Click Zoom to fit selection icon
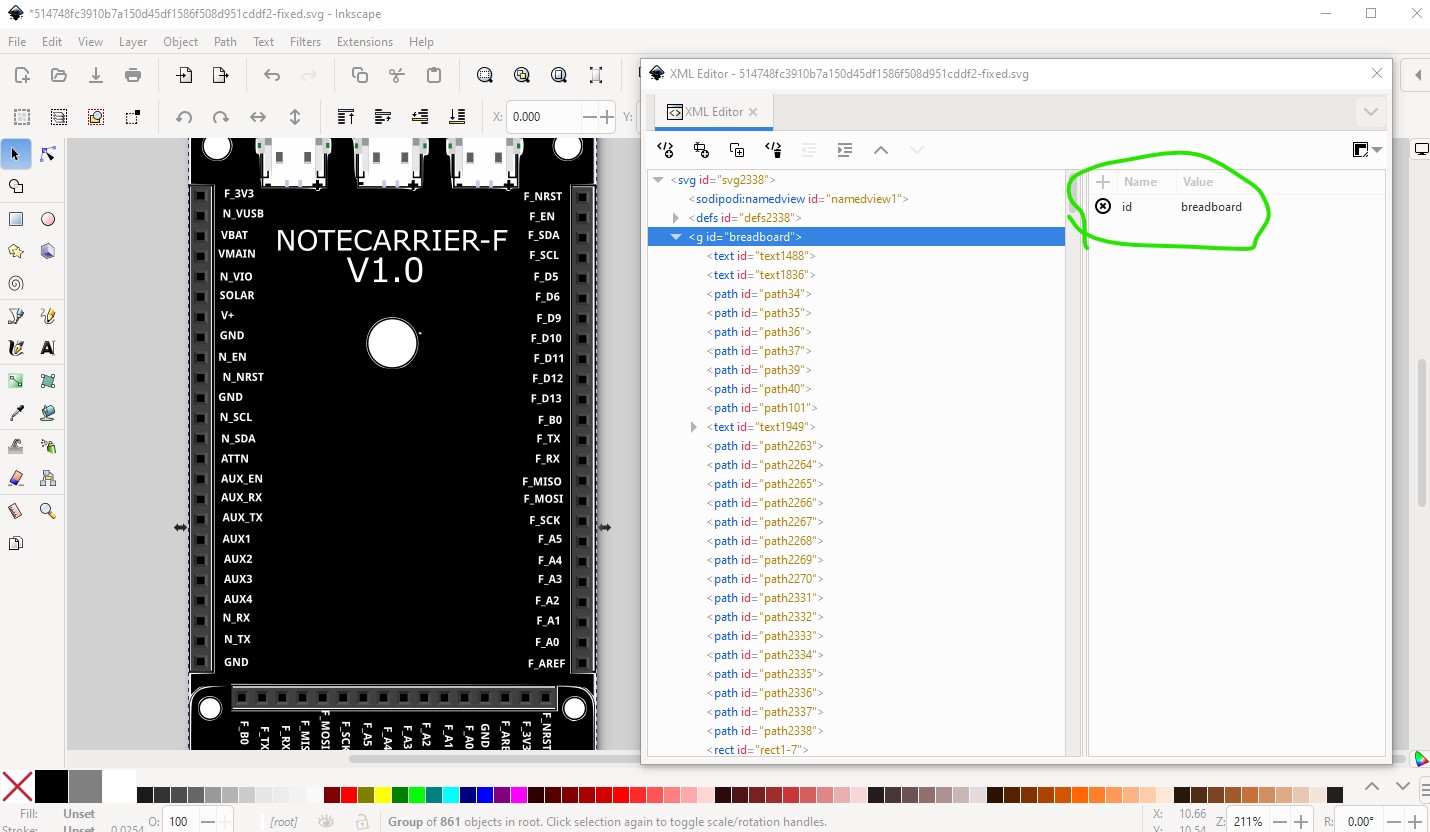The image size is (1430, 832). [485, 75]
